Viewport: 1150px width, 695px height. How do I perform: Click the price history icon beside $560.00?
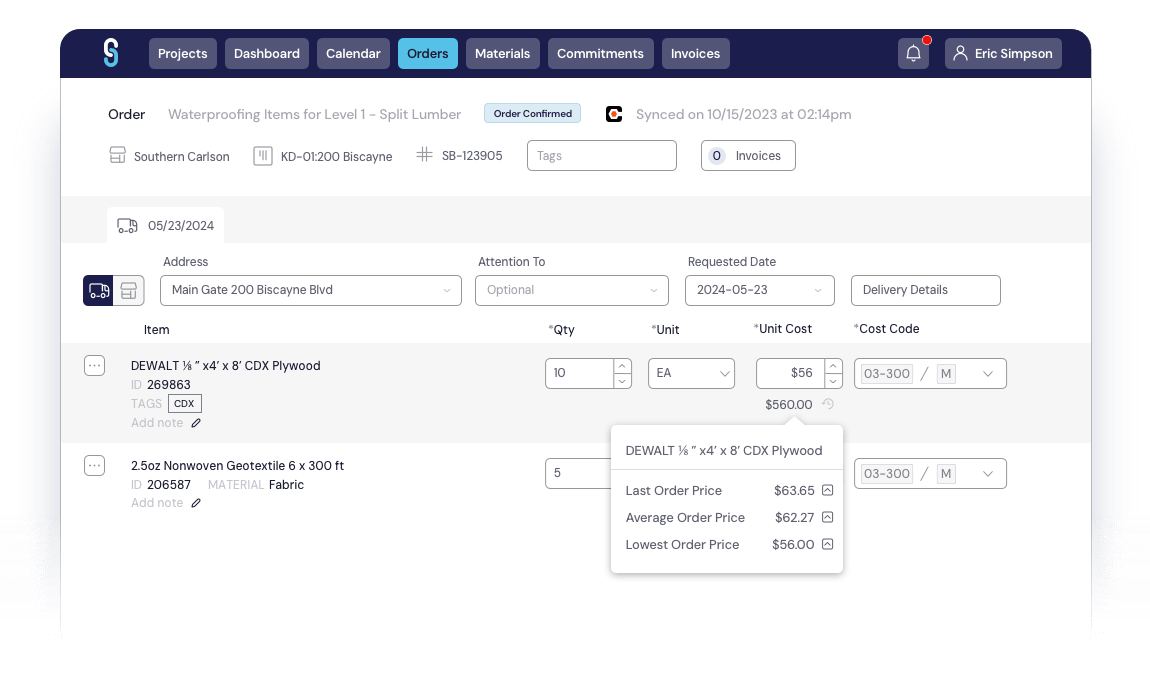coord(827,404)
